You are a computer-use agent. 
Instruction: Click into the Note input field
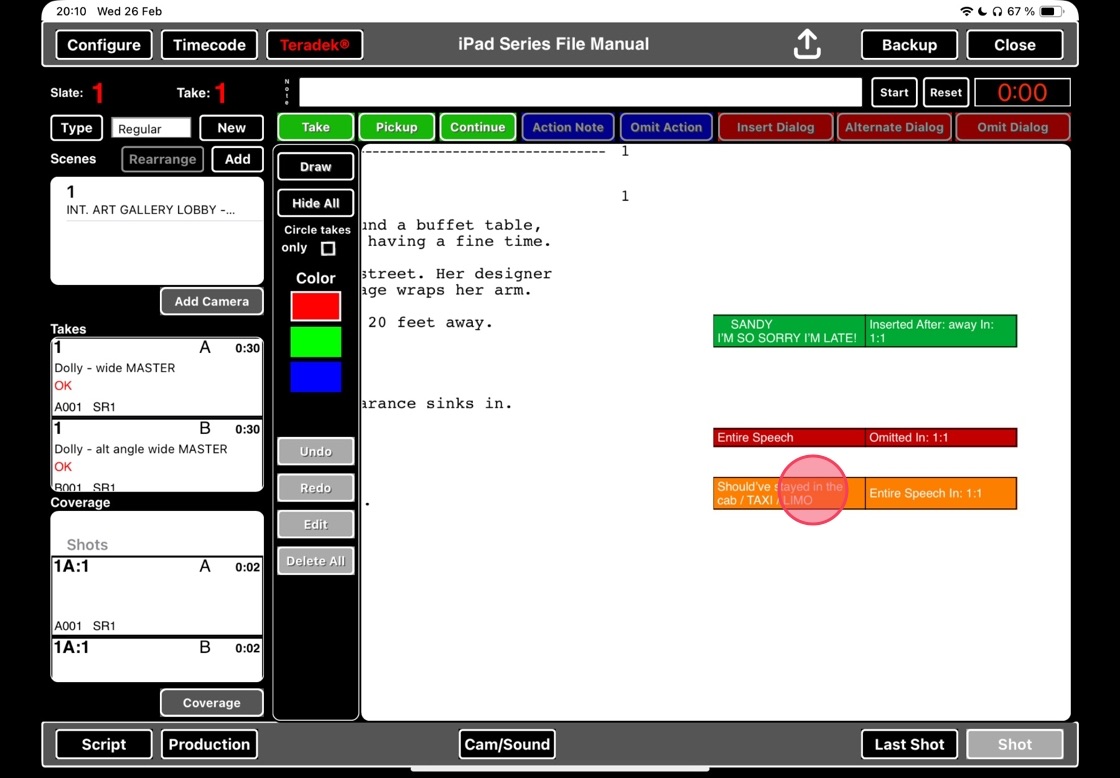tap(580, 92)
